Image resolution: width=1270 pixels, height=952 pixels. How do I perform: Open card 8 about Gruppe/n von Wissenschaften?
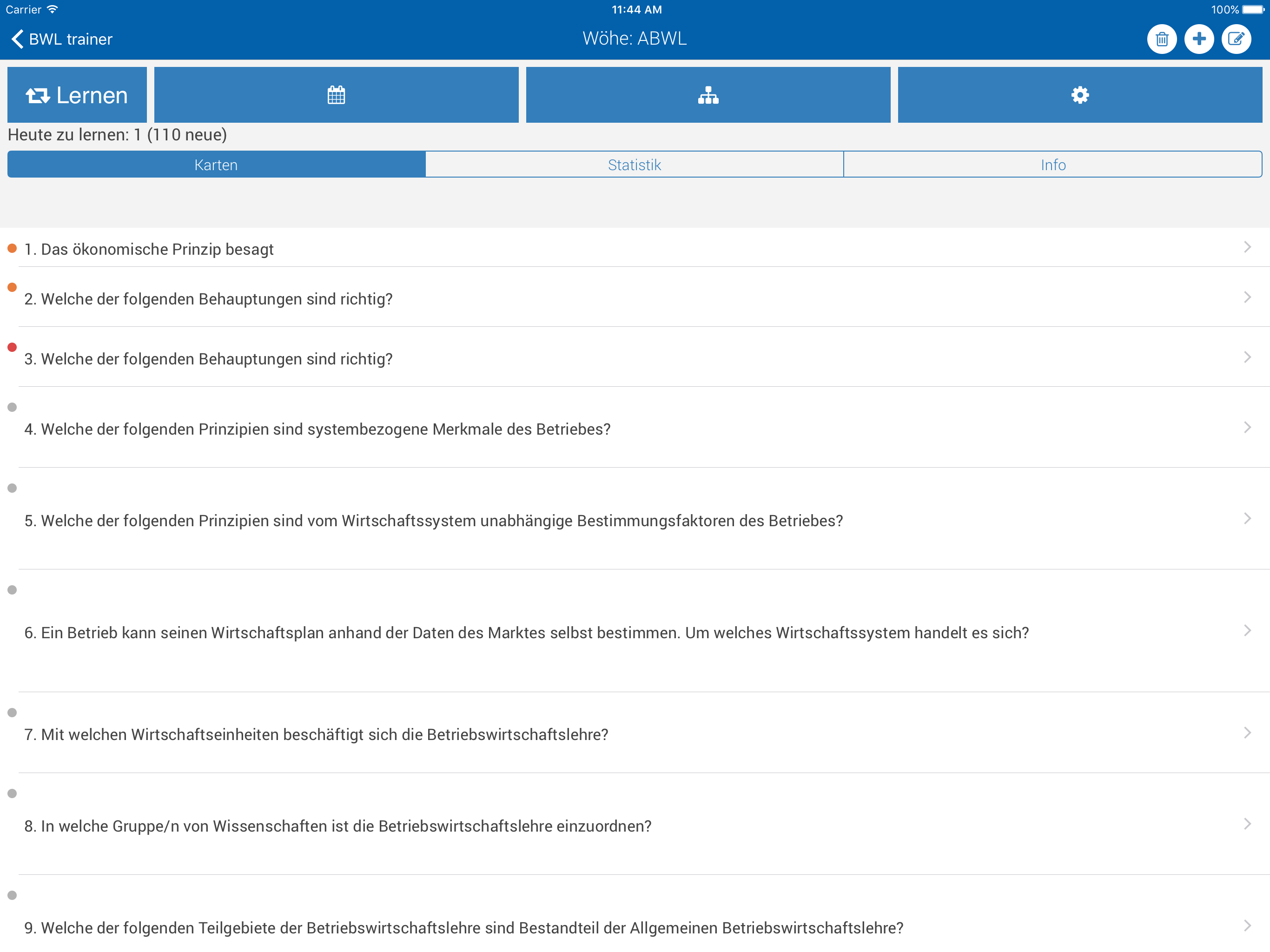point(635,825)
